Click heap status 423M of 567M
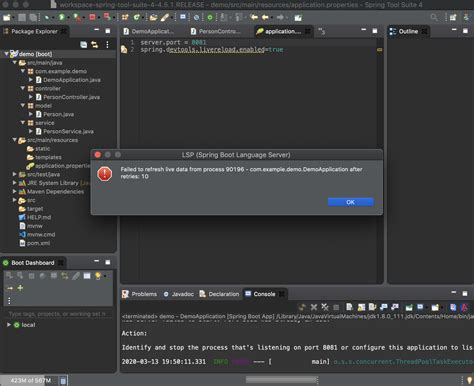 (x=31, y=380)
